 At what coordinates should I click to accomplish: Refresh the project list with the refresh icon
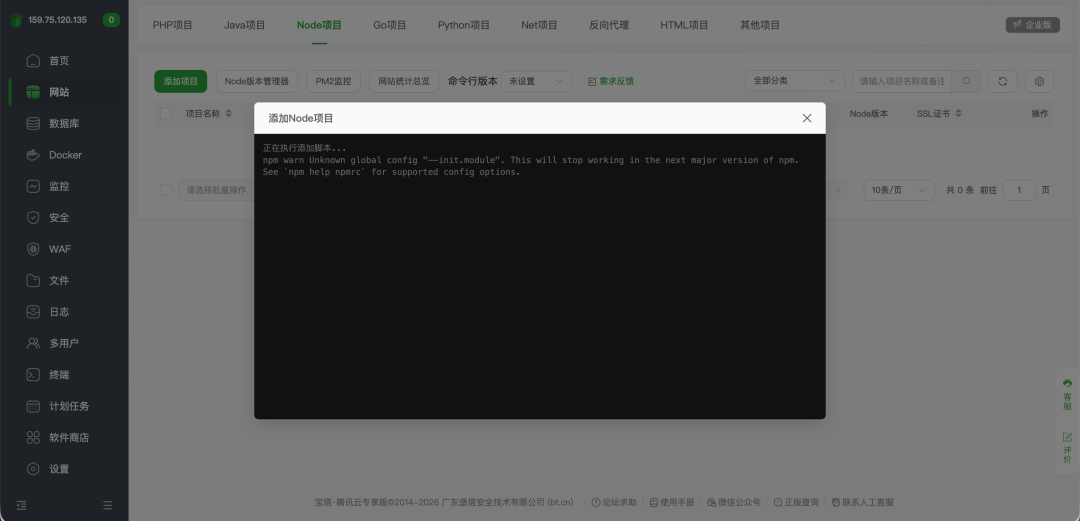pyautogui.click(x=1003, y=81)
